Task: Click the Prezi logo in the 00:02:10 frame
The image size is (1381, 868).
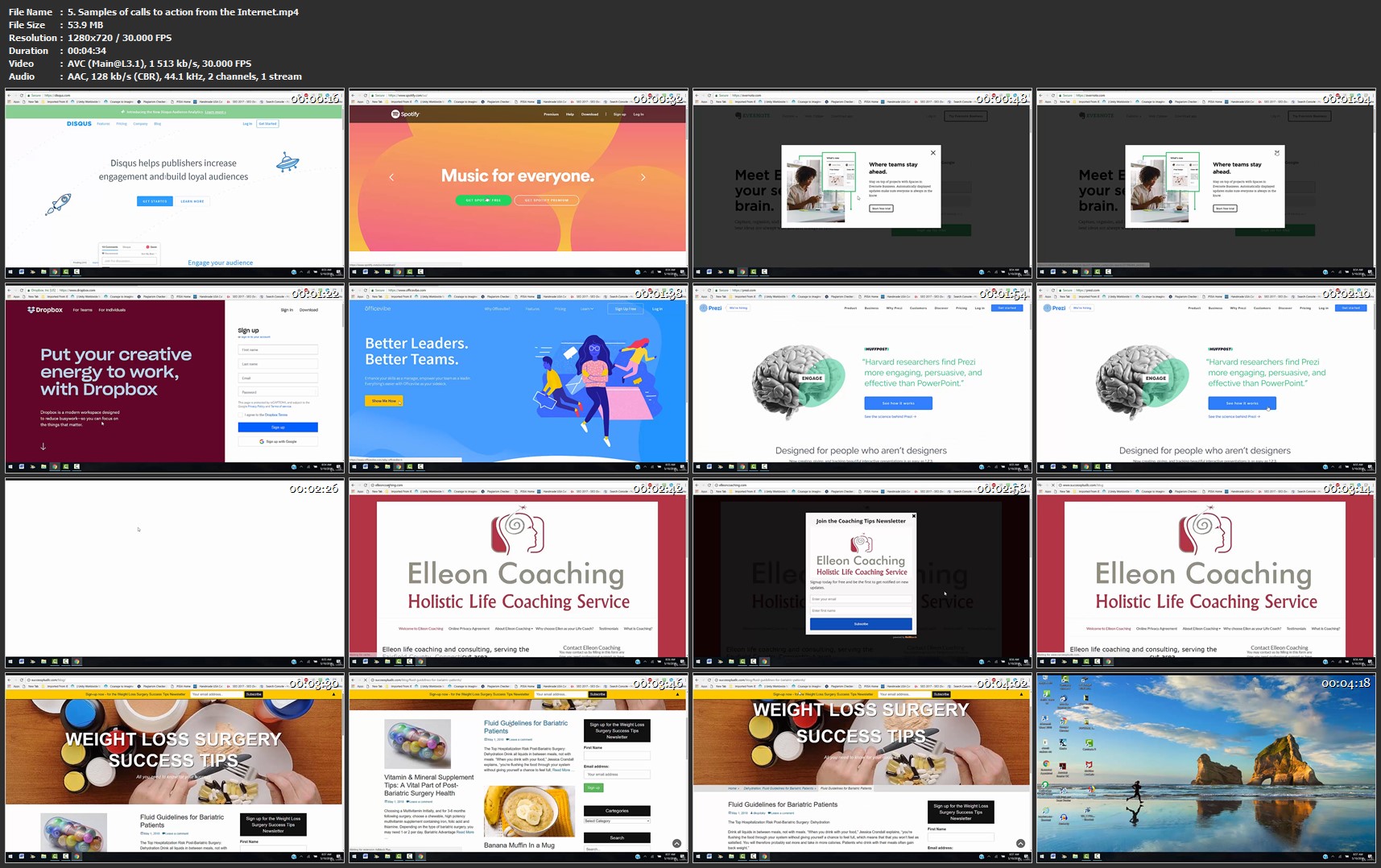Action: pyautogui.click(x=1054, y=308)
